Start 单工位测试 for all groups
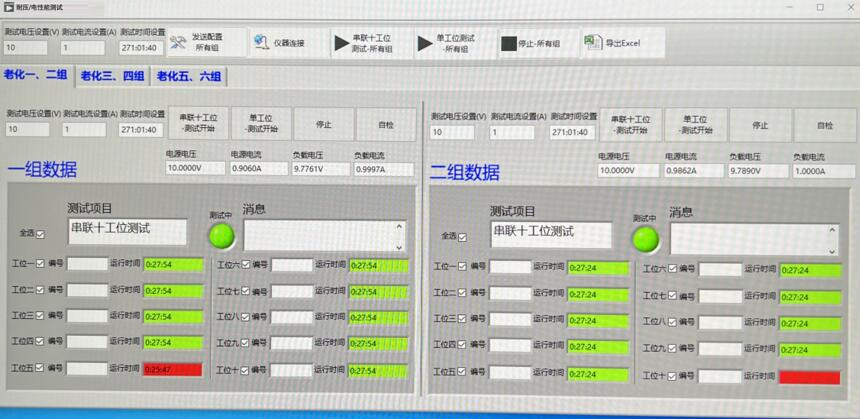Image resolution: width=860 pixels, height=419 pixels. pyautogui.click(x=449, y=43)
